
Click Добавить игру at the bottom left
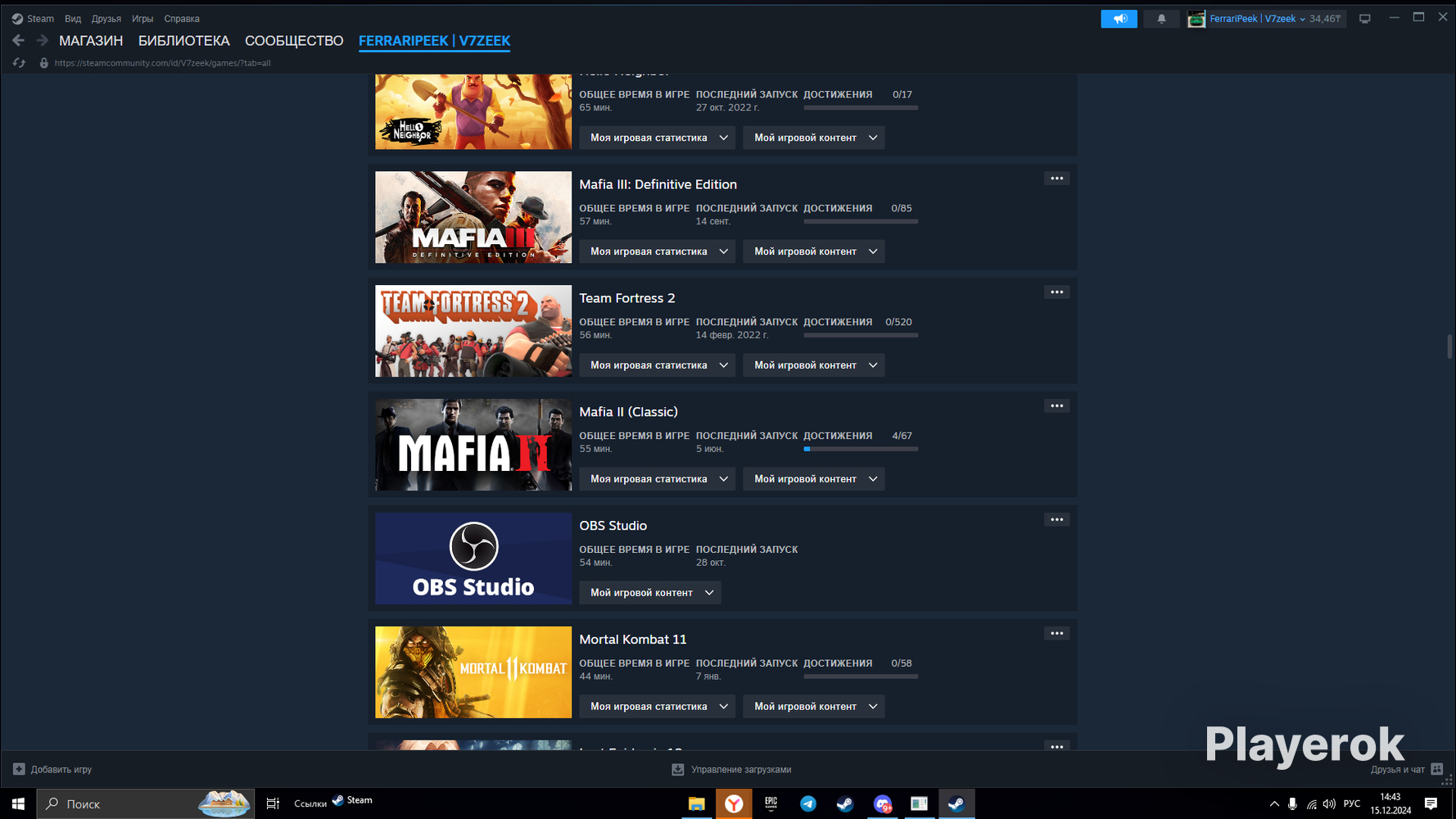[x=61, y=770]
